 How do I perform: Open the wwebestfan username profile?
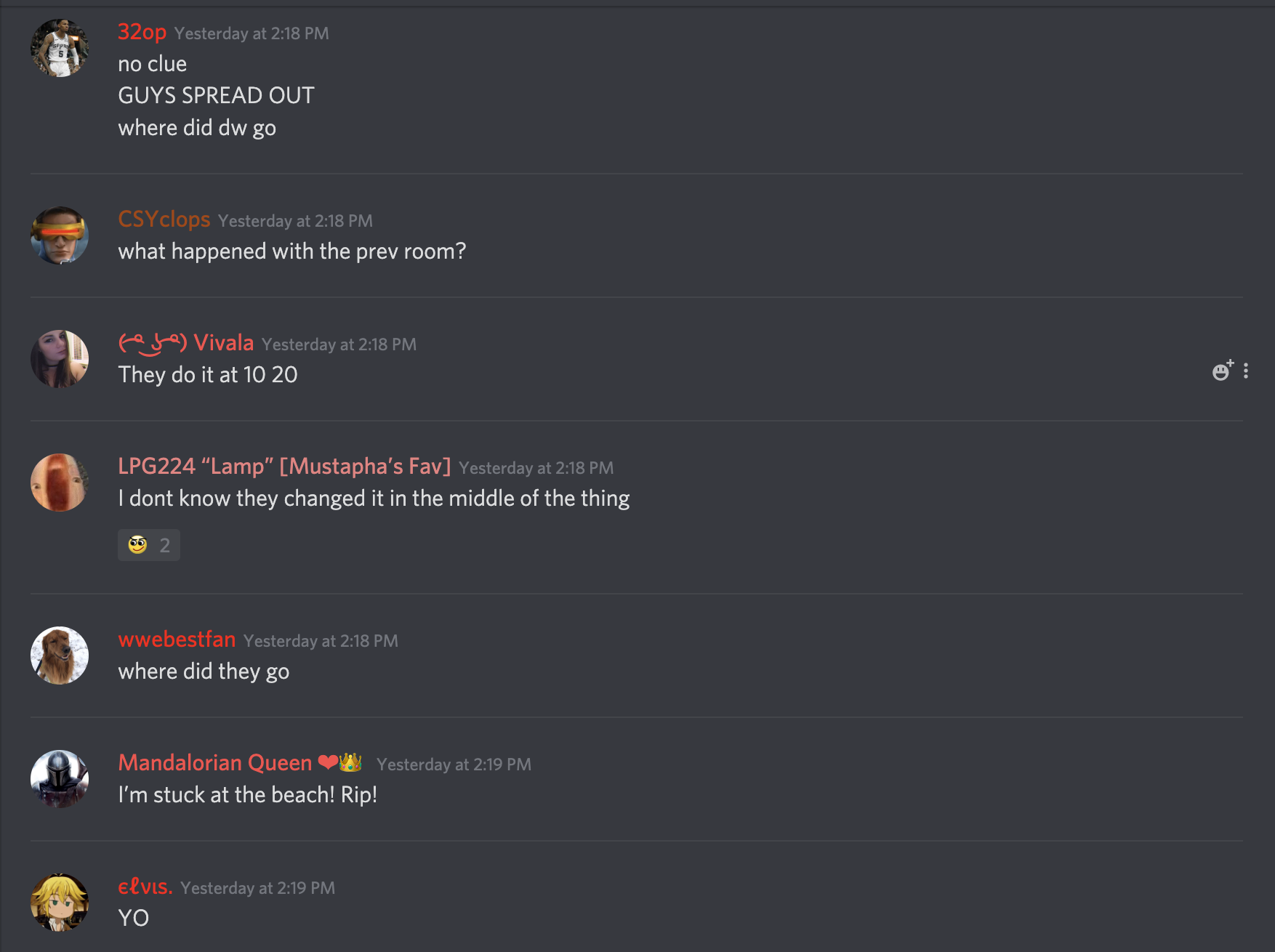(x=177, y=640)
